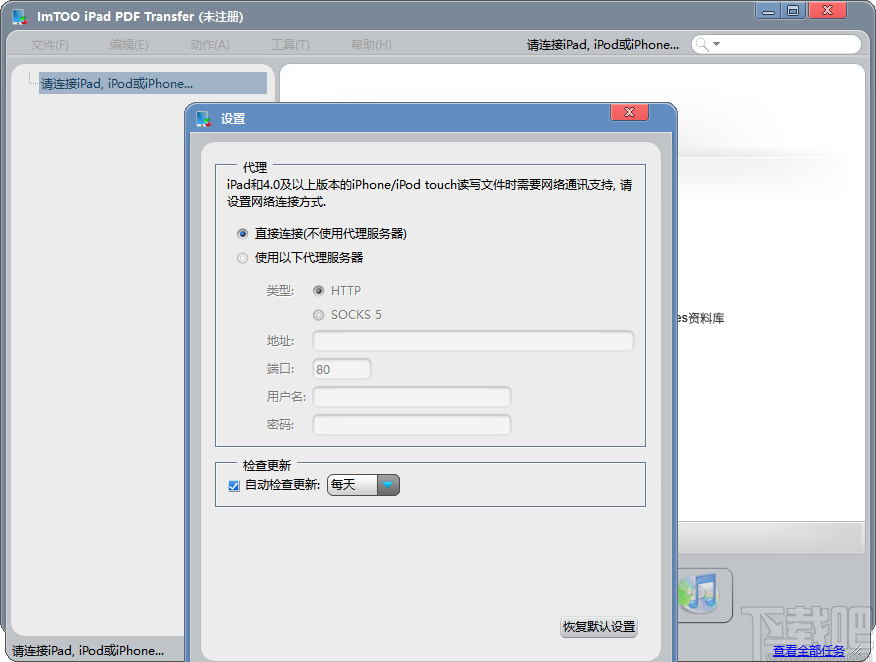Screen dimensions: 876x662
Task: Uncheck 自动检查更新 automatic update checkbox
Action: point(235,484)
